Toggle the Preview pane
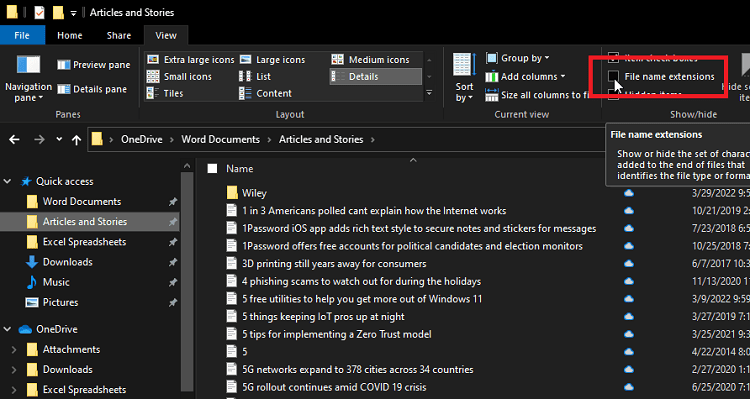The height and width of the screenshot is (399, 750). tap(94, 65)
